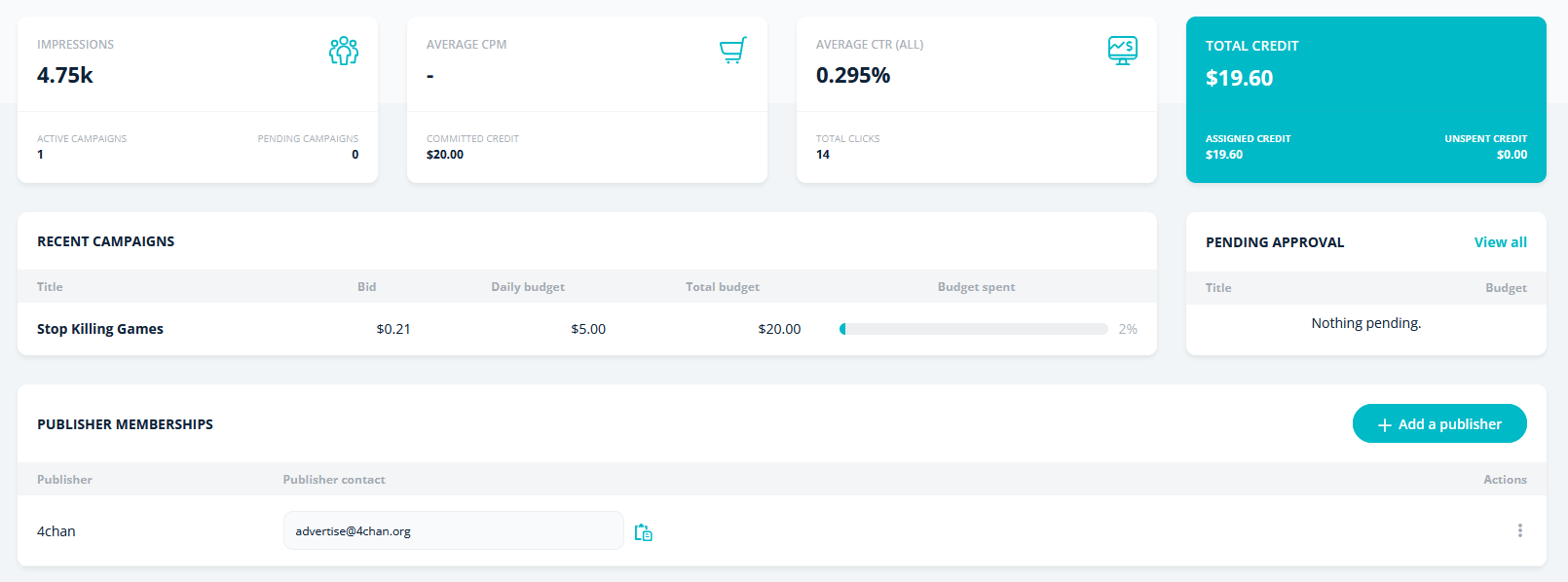Viewport: 1568px width, 582px height.
Task: Click the $5.00 daily budget cell
Action: [x=588, y=329]
